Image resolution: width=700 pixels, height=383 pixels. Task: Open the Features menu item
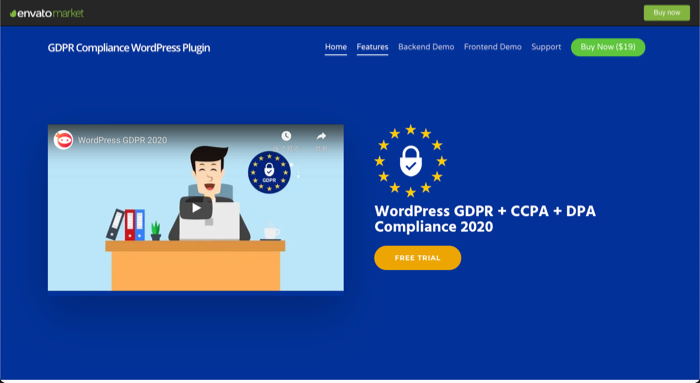pyautogui.click(x=372, y=47)
